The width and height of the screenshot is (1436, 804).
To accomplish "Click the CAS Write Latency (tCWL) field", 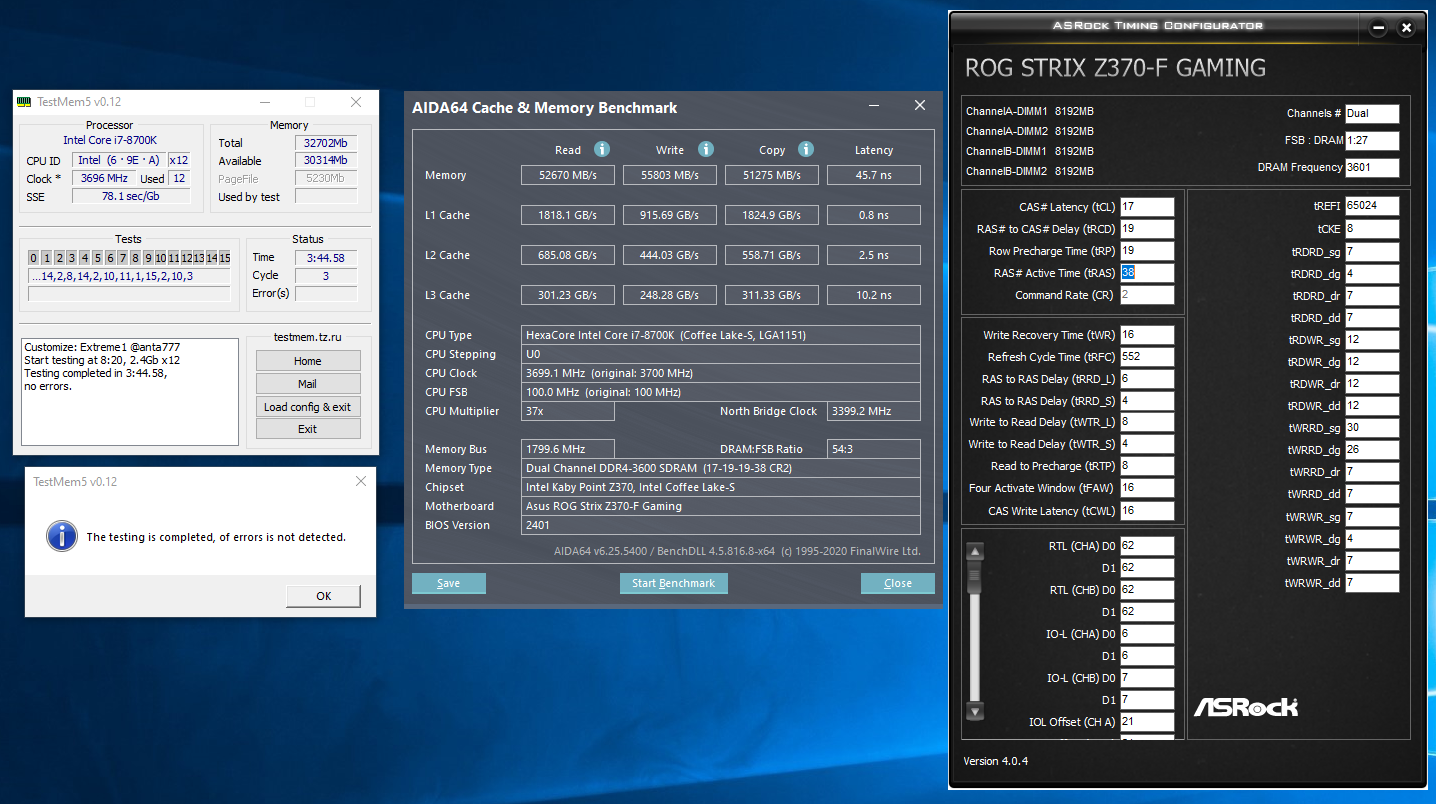I will (1147, 510).
